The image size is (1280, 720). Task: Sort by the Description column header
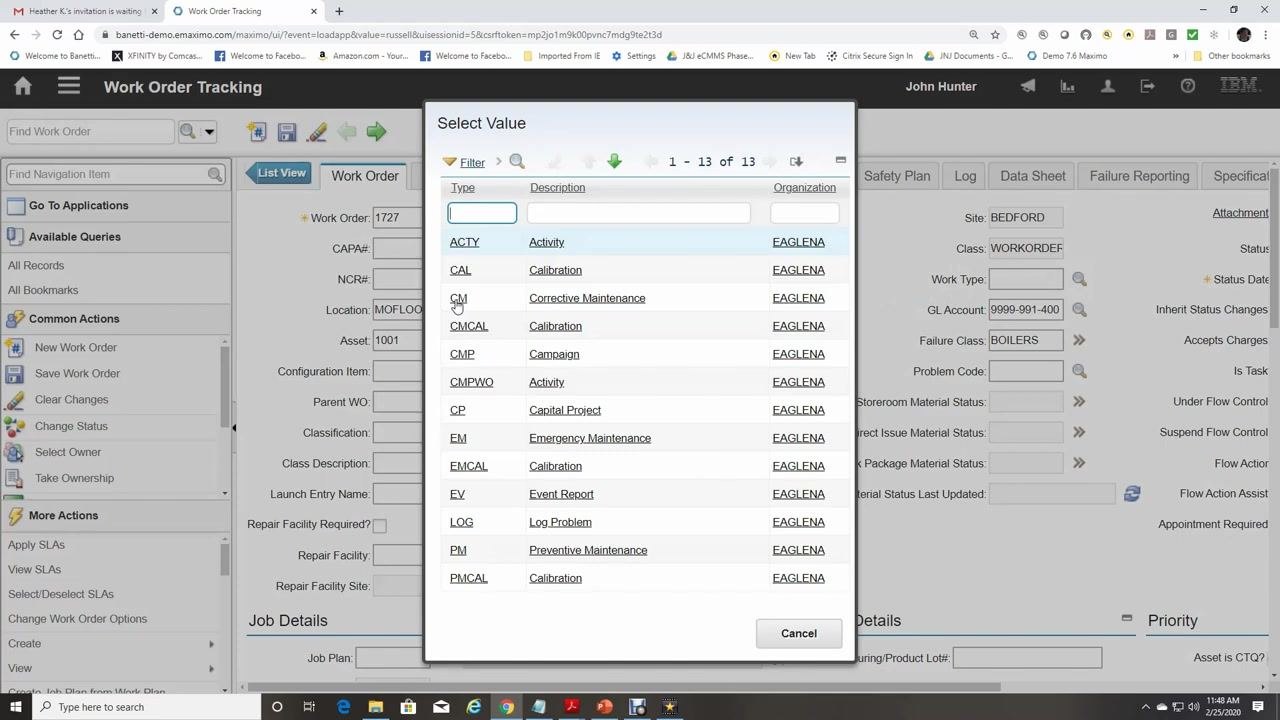click(557, 188)
